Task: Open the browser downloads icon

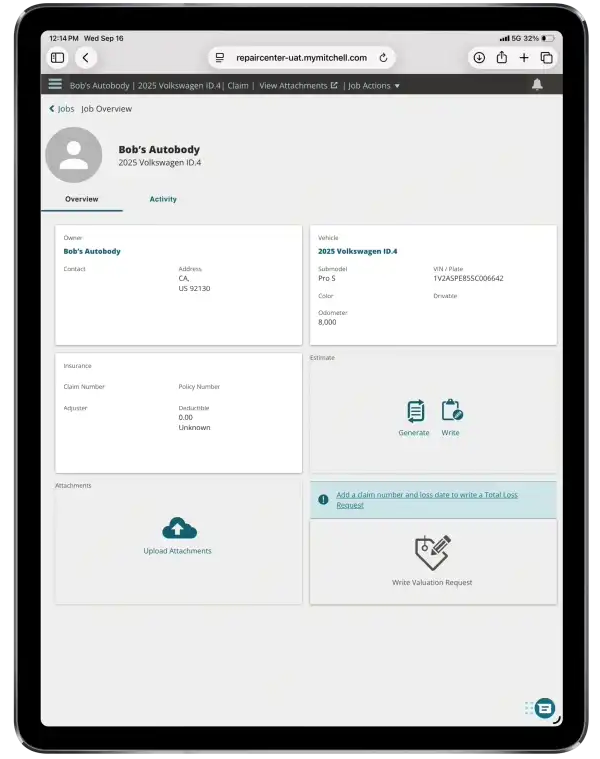Action: click(x=479, y=58)
